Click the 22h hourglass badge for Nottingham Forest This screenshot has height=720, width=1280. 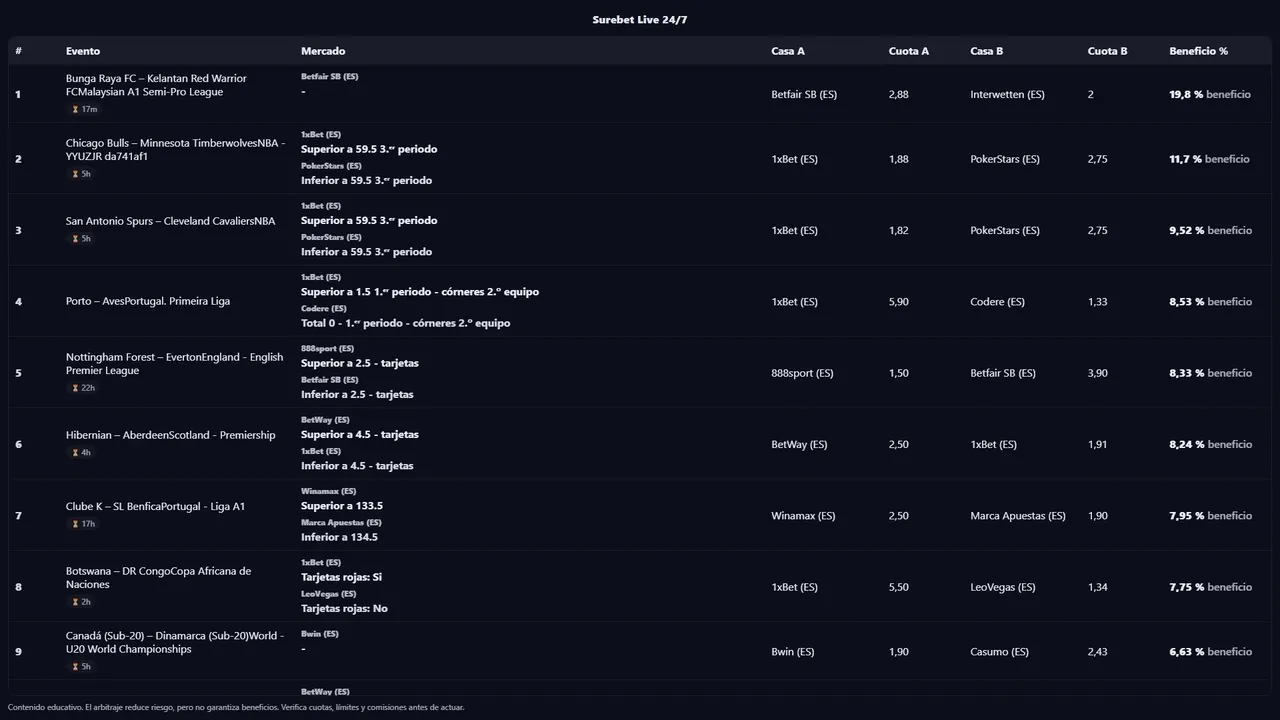pyautogui.click(x=75, y=388)
